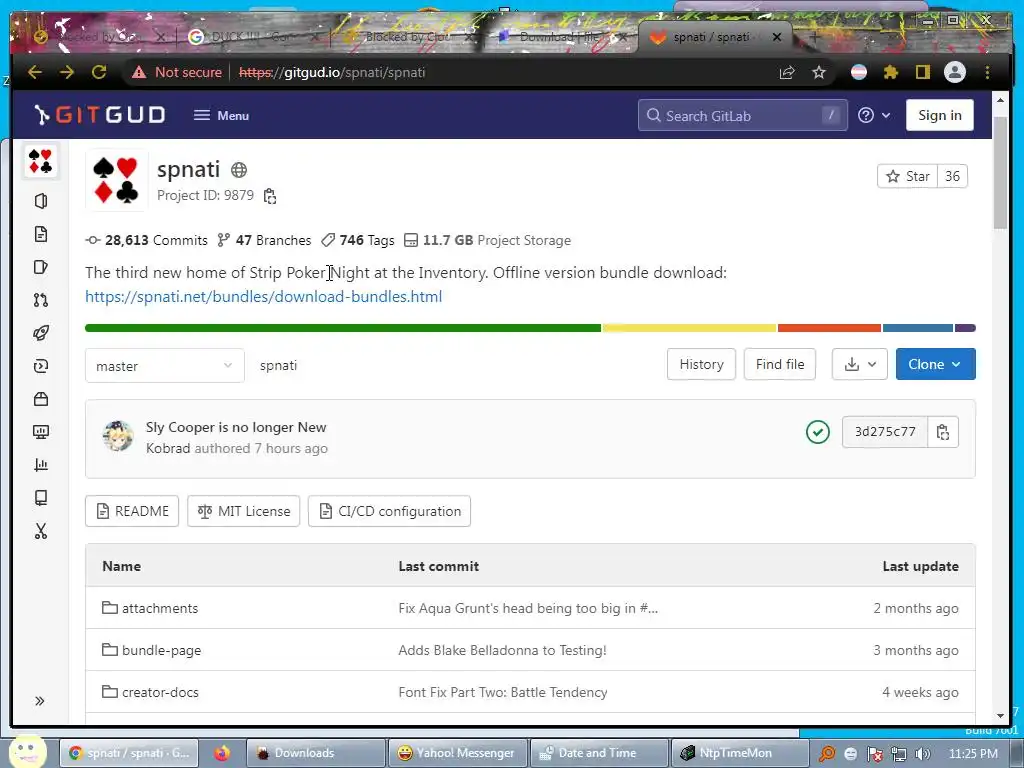Bookmark this page with the star icon

coord(819,72)
